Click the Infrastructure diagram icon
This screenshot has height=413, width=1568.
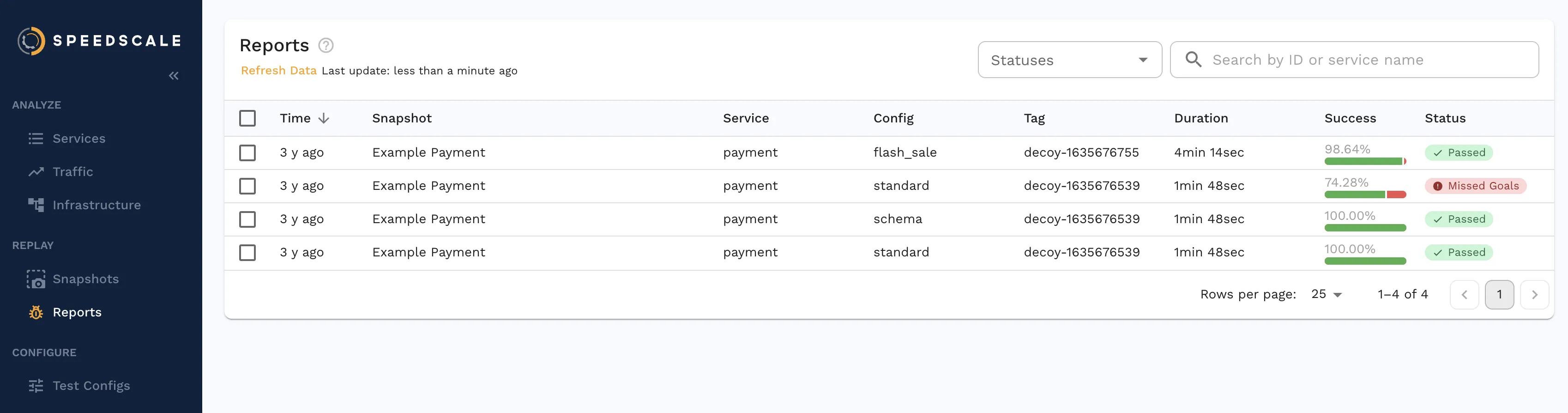[x=36, y=205]
